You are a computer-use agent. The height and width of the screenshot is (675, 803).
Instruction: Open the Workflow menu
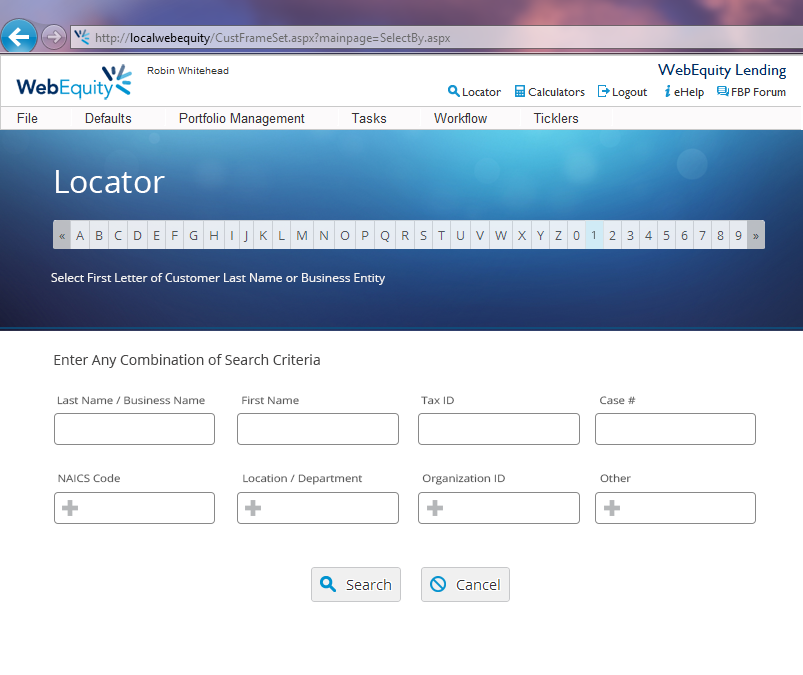pyautogui.click(x=460, y=118)
